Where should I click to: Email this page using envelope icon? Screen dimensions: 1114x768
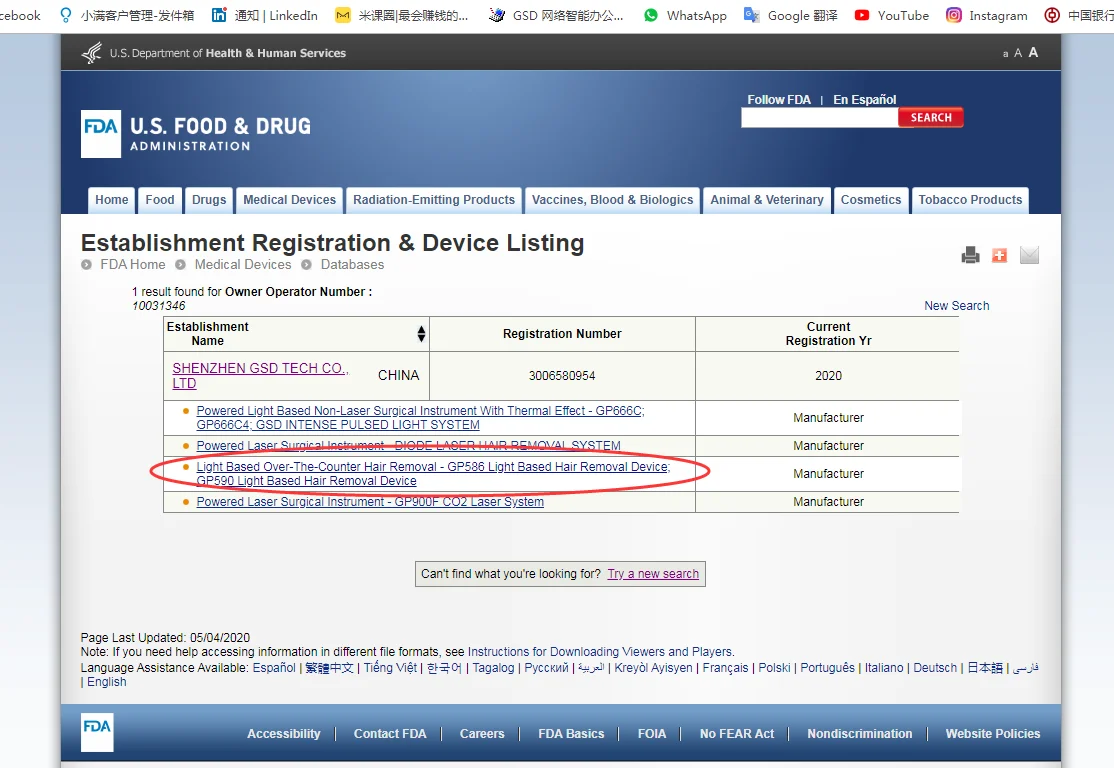[x=1029, y=255]
